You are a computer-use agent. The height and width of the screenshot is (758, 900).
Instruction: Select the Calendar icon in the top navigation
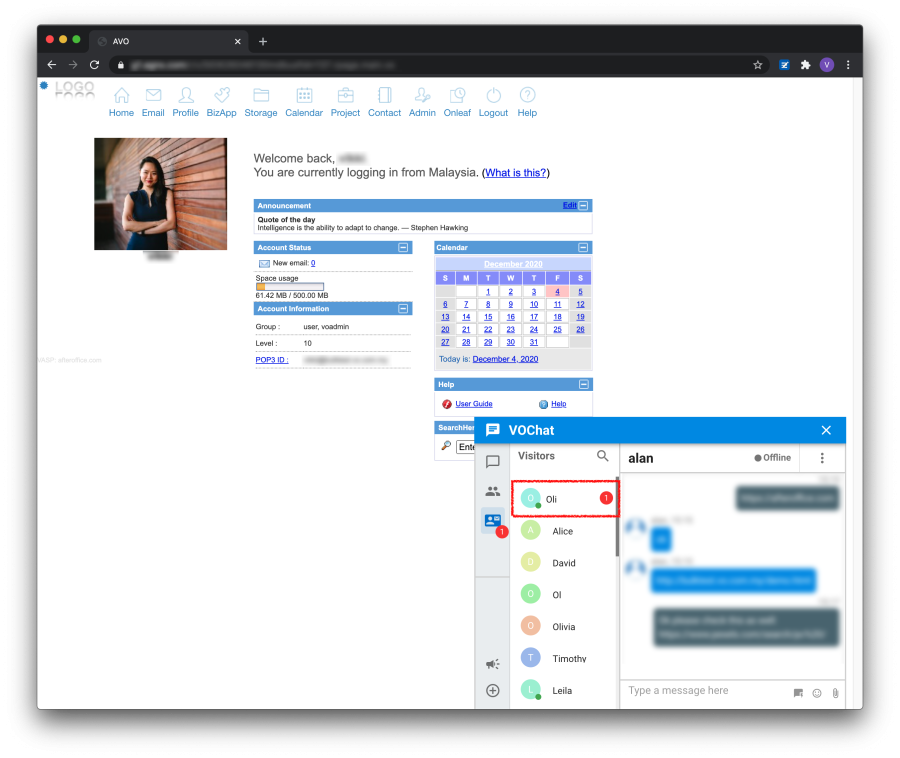click(x=304, y=100)
